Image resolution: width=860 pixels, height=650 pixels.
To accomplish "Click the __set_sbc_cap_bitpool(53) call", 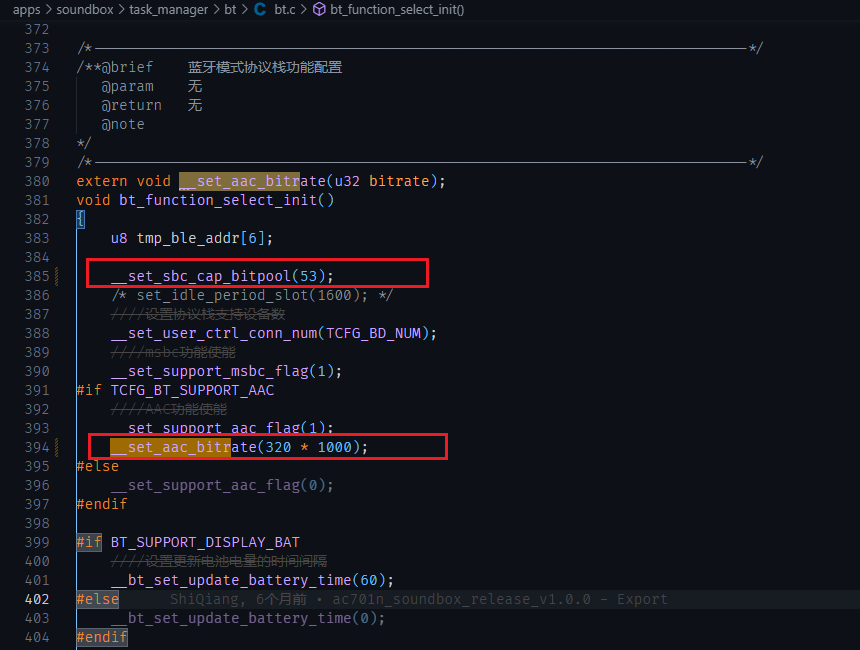I will click(x=222, y=276).
